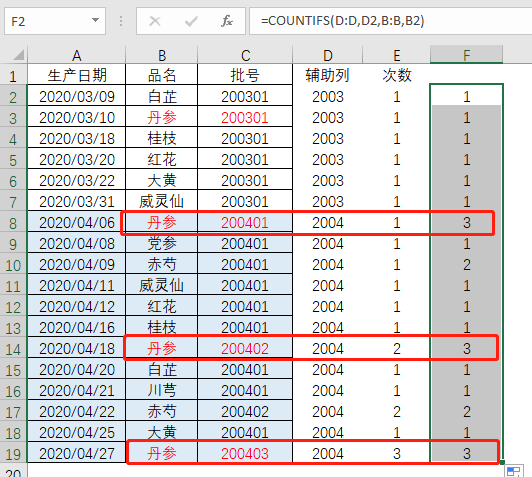Select column E header
The height and width of the screenshot is (477, 532).
click(x=396, y=55)
